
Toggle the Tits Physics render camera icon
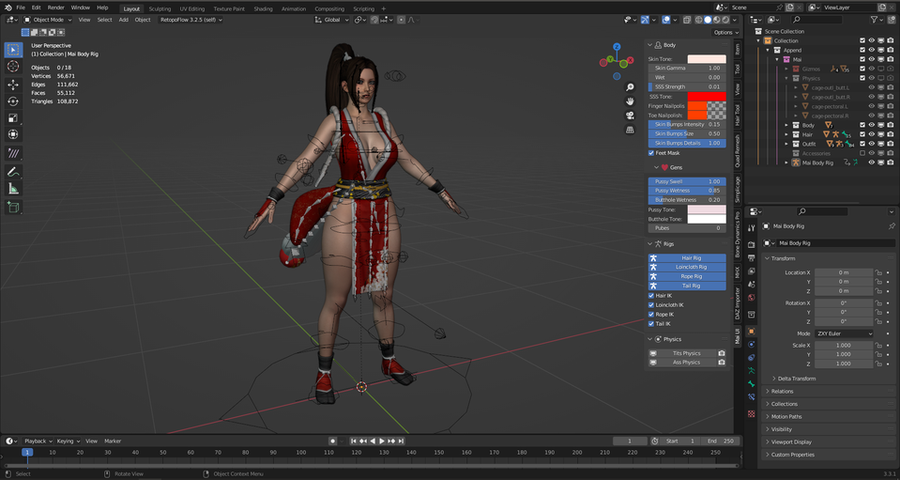coord(721,353)
